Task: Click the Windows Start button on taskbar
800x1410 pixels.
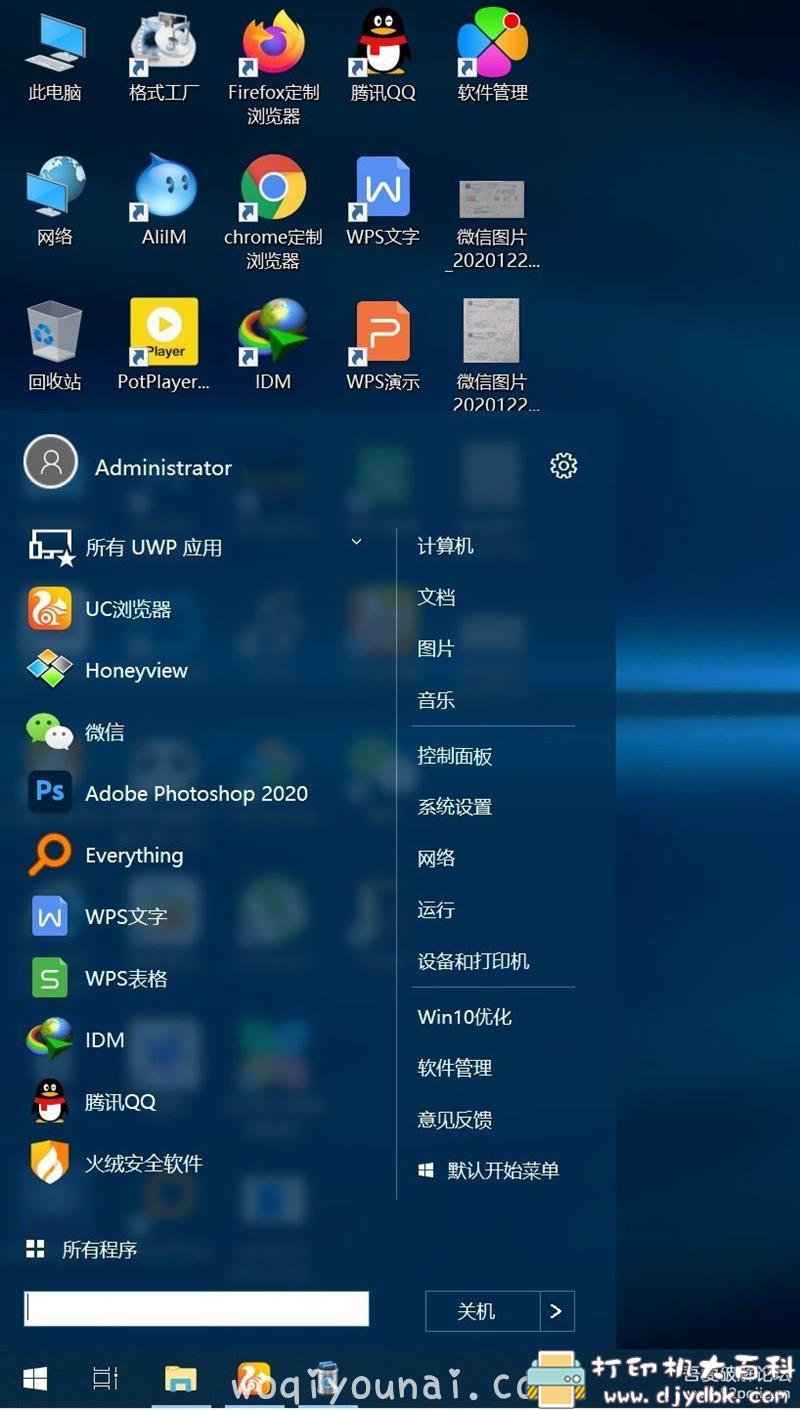Action: (35, 1380)
